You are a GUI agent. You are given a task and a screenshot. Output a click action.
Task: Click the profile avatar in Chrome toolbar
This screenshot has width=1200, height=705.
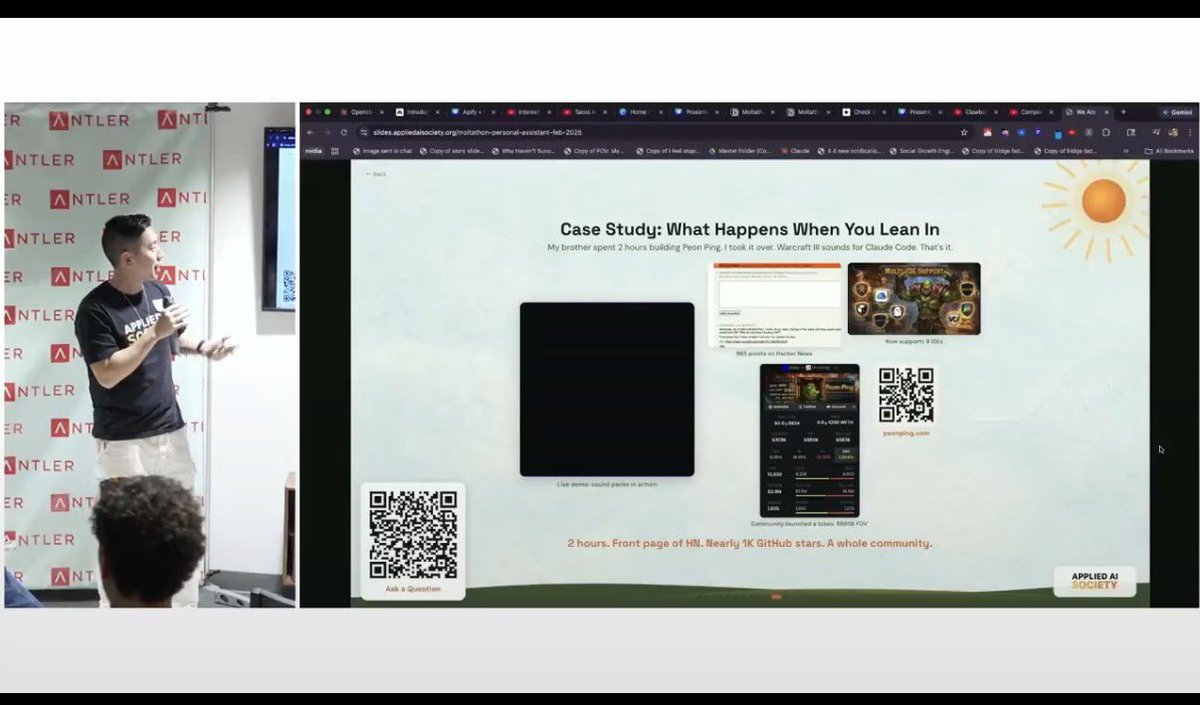click(1174, 132)
